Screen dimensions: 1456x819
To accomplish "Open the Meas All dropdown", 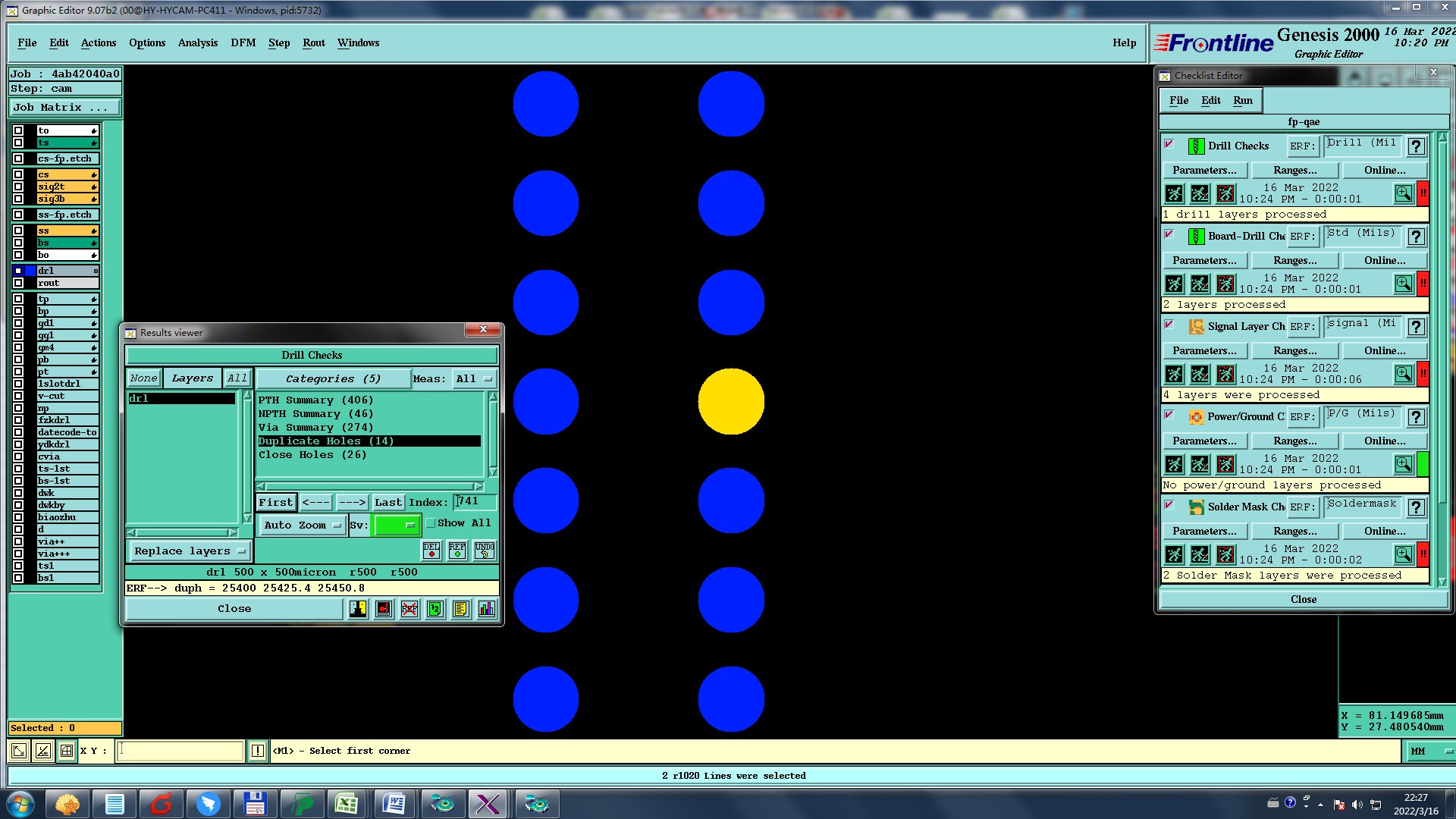I will coord(474,378).
